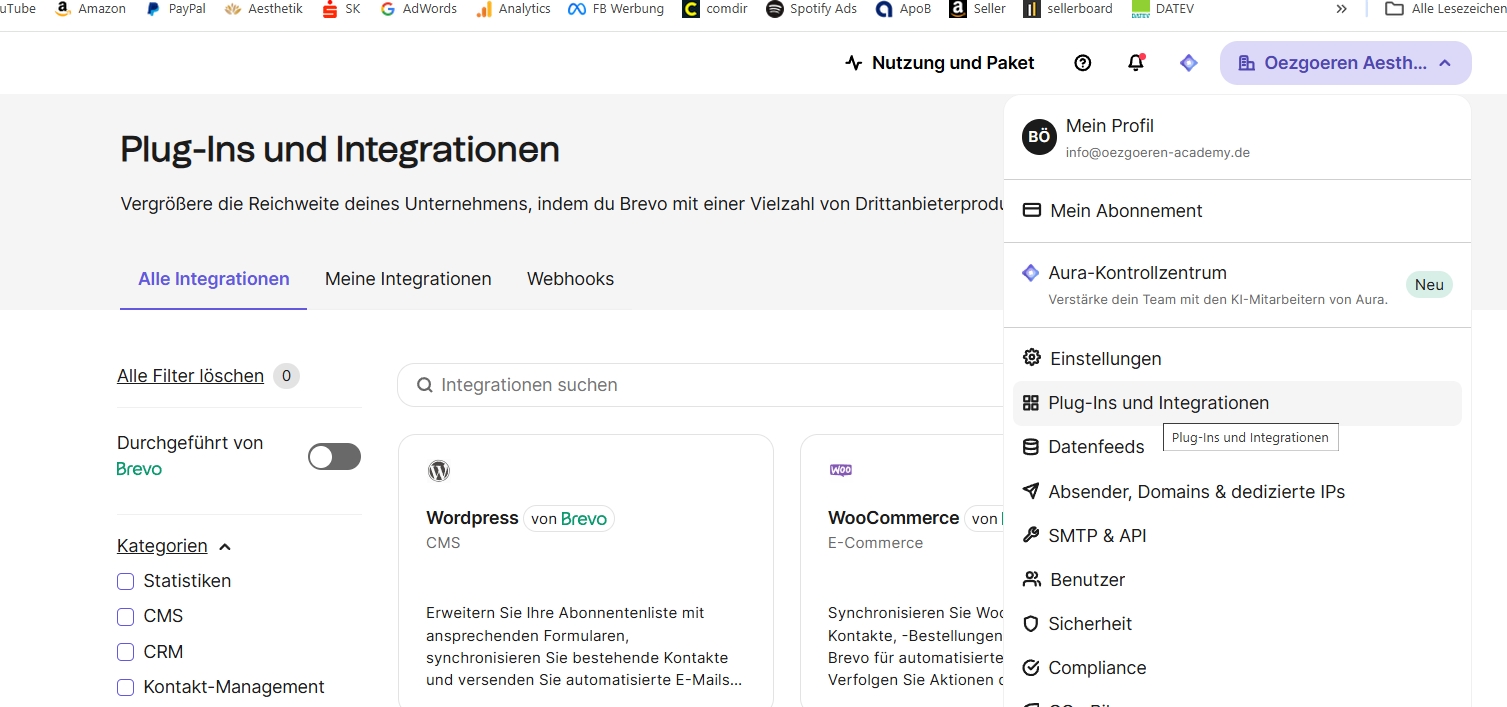The height and width of the screenshot is (707, 1507).
Task: Switch to the Meine Integrationen tab
Action: pos(408,279)
